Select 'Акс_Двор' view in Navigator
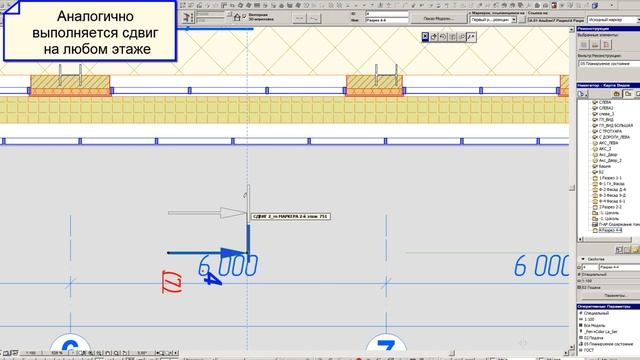Viewport: 640px width, 360px height. click(608, 155)
